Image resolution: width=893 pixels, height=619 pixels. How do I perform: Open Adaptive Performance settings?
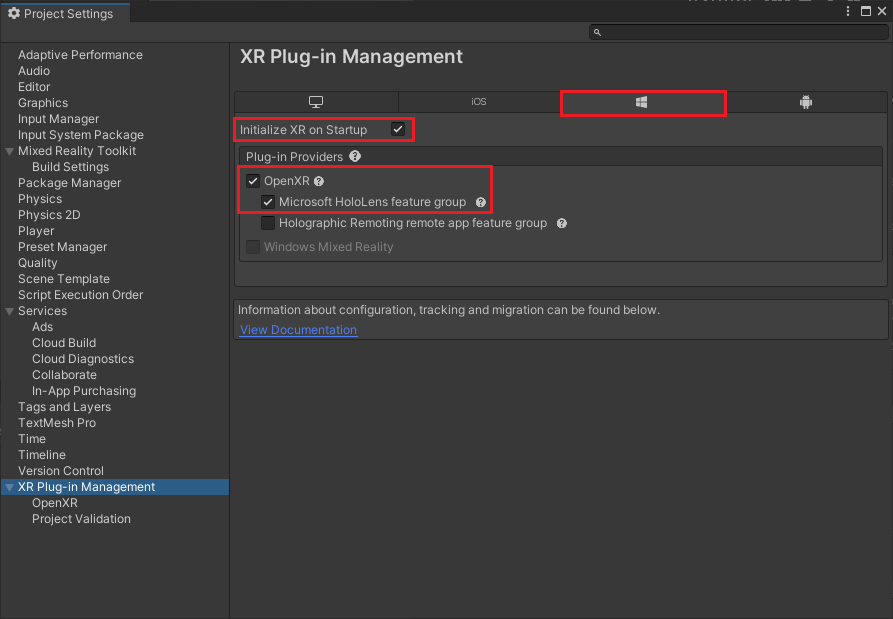(80, 55)
